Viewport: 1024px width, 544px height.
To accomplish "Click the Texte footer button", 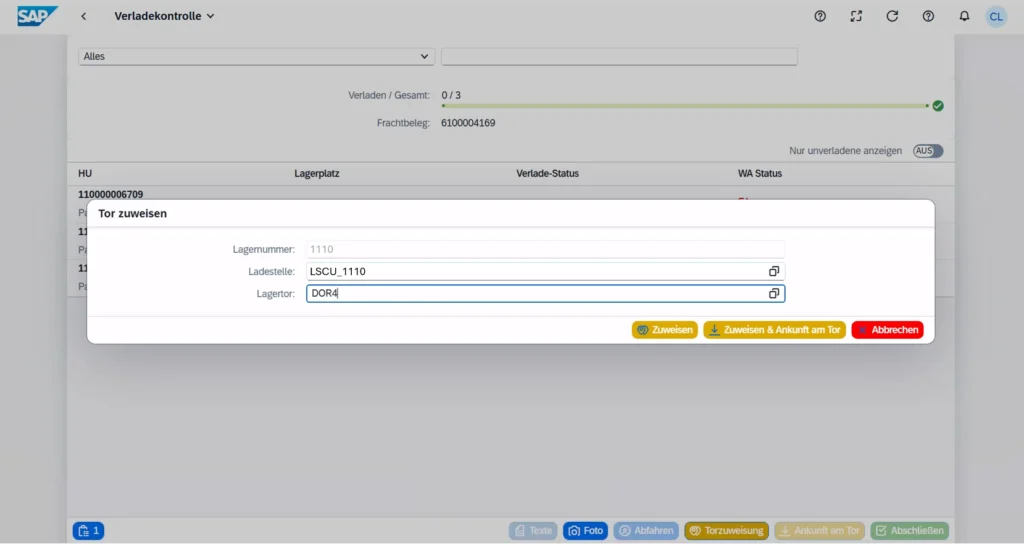I will [x=533, y=531].
